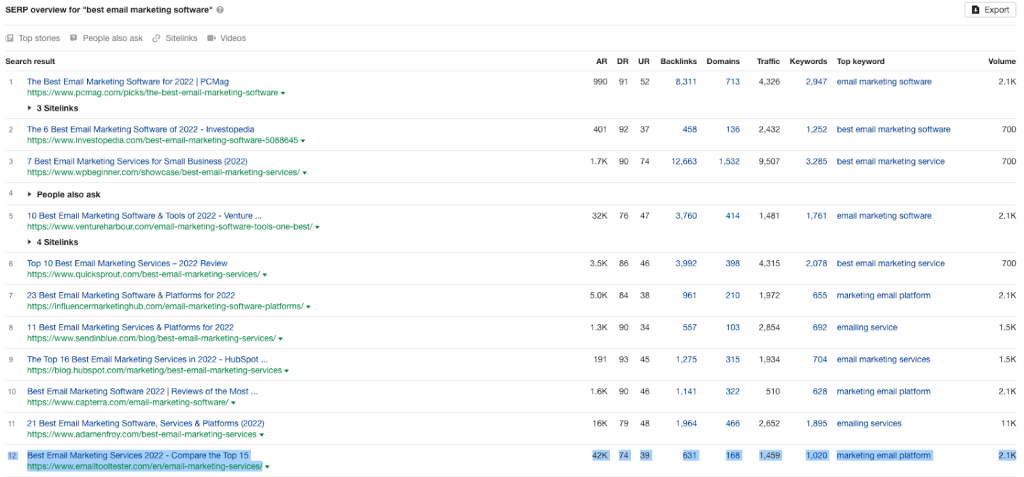1024x477 pixels.
Task: Click top keyword 'best email marketing software' for Investopedia
Action: tap(893, 129)
